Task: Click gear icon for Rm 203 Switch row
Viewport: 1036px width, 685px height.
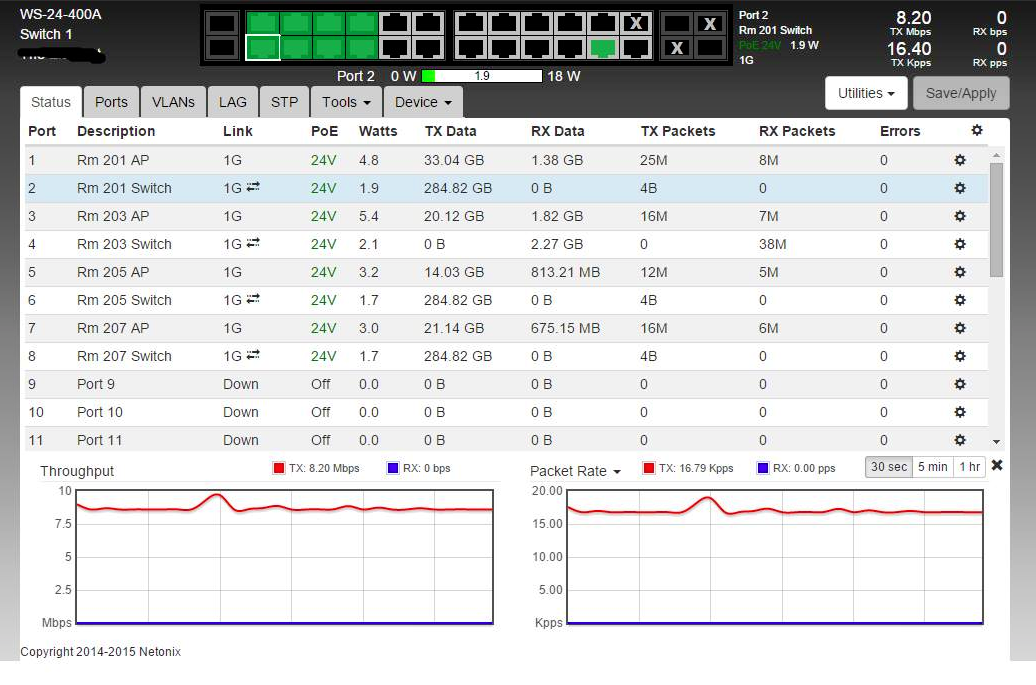Action: (x=960, y=244)
